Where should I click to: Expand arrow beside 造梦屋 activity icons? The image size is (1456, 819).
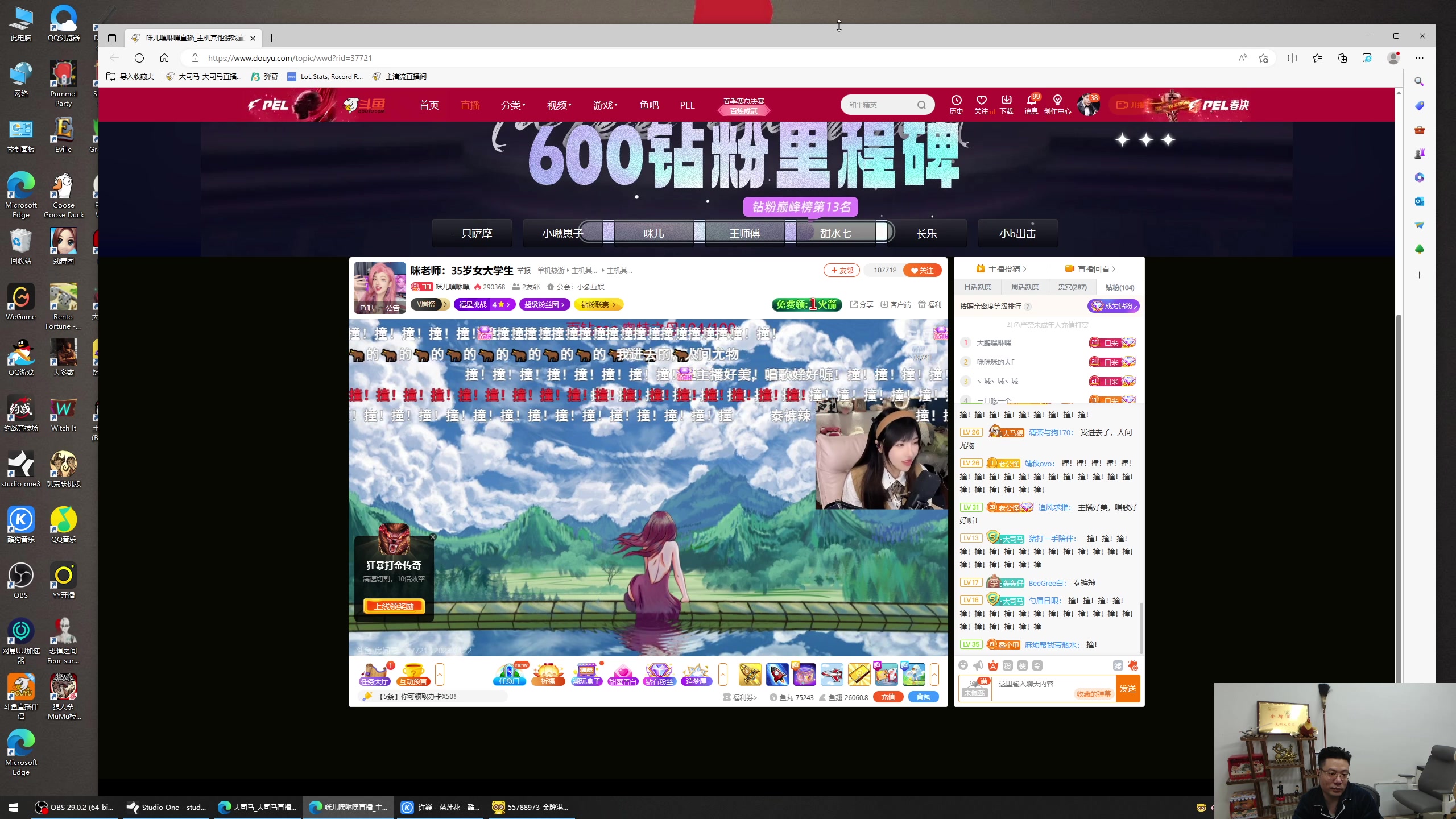click(x=723, y=675)
